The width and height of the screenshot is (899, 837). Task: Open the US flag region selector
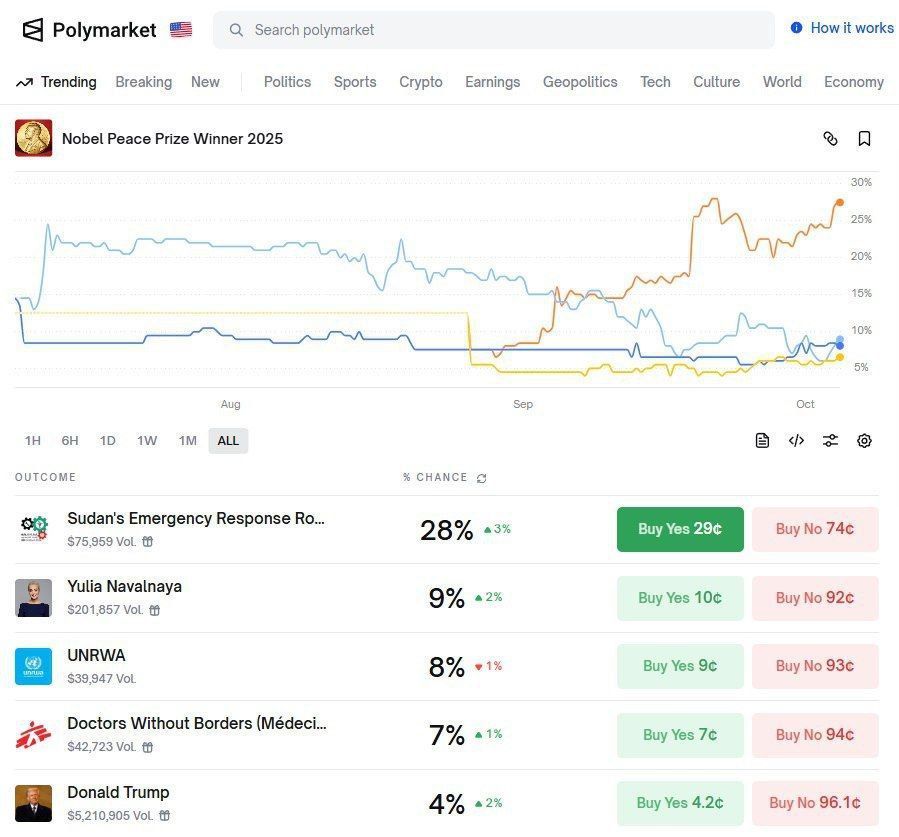[181, 30]
